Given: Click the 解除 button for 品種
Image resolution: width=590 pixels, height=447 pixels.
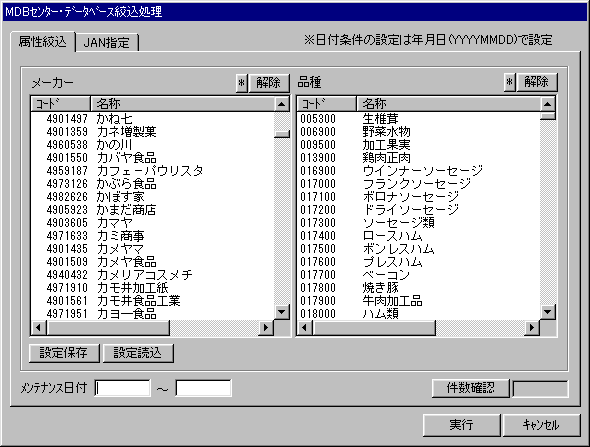Looking at the screenshot, I should pos(537,82).
